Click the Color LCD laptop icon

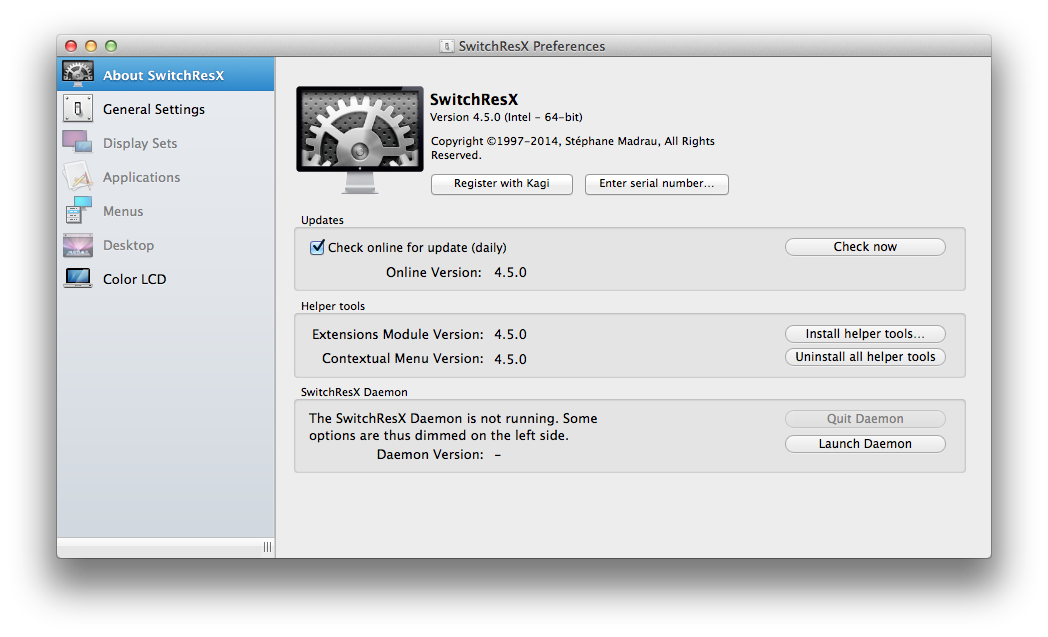pos(78,278)
